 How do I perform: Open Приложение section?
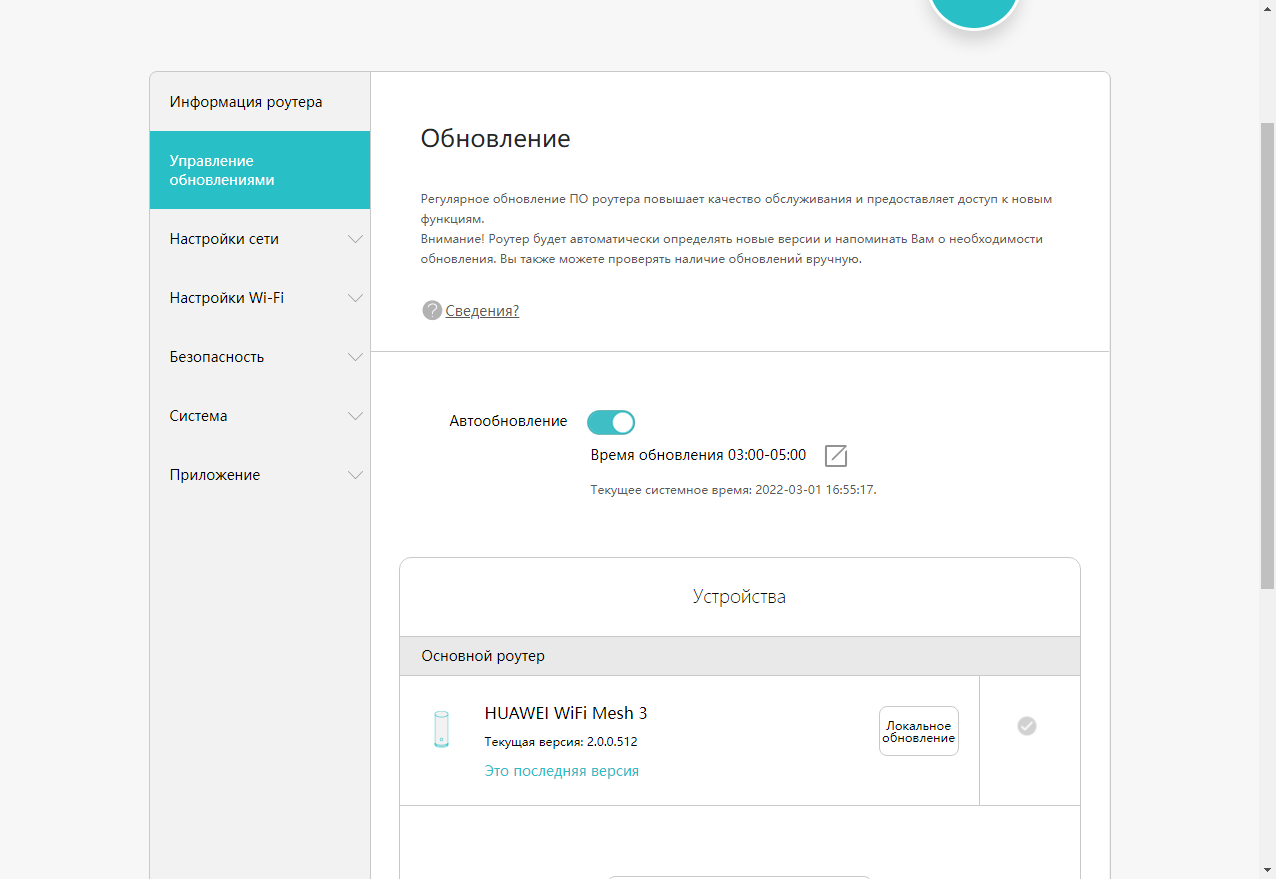[x=260, y=475]
